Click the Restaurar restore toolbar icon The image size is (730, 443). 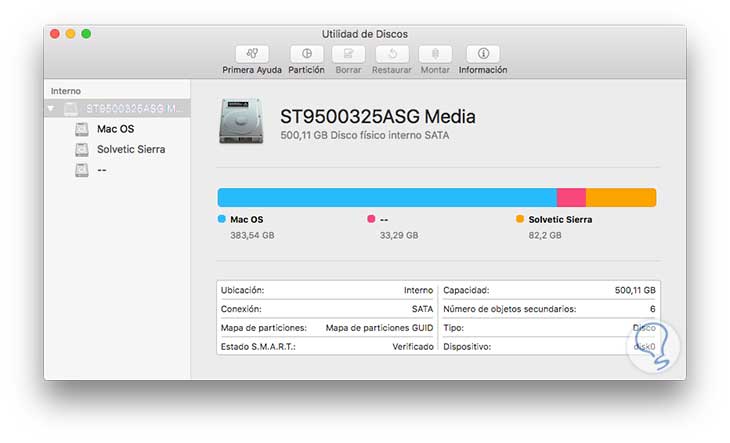coord(391,54)
